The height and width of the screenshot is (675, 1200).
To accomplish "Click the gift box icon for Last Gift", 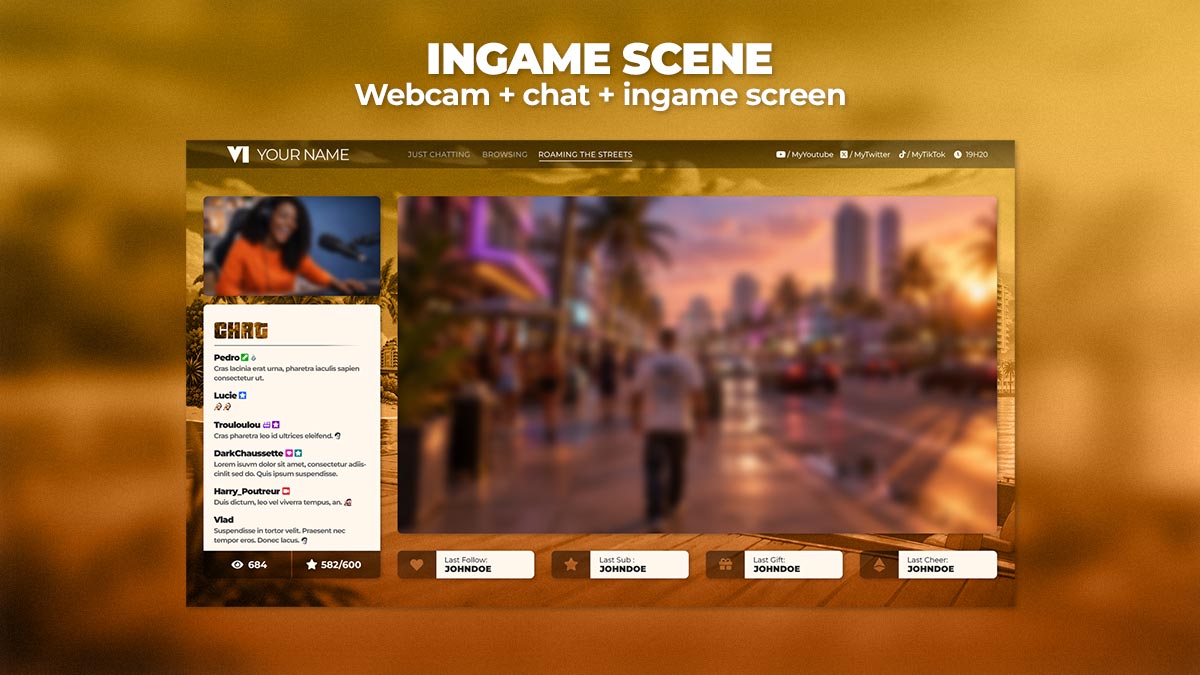I will [725, 564].
